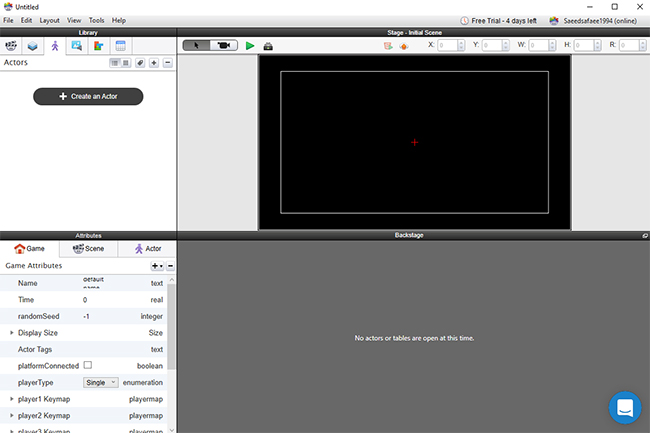650x433 pixels.
Task: Click the orange eye preview icon
Action: coord(403,46)
